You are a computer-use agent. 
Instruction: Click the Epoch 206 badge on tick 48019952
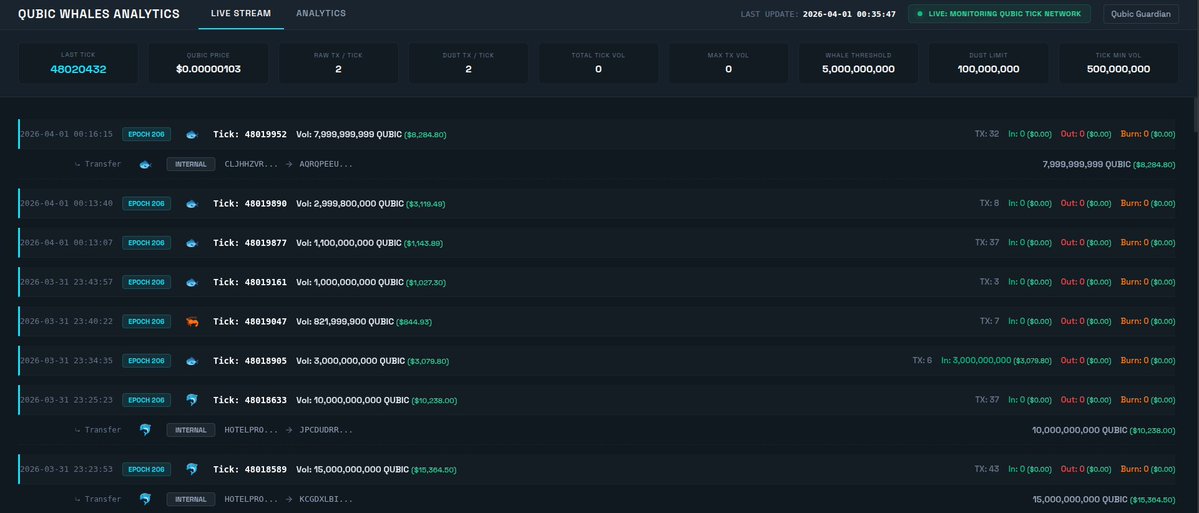click(146, 135)
